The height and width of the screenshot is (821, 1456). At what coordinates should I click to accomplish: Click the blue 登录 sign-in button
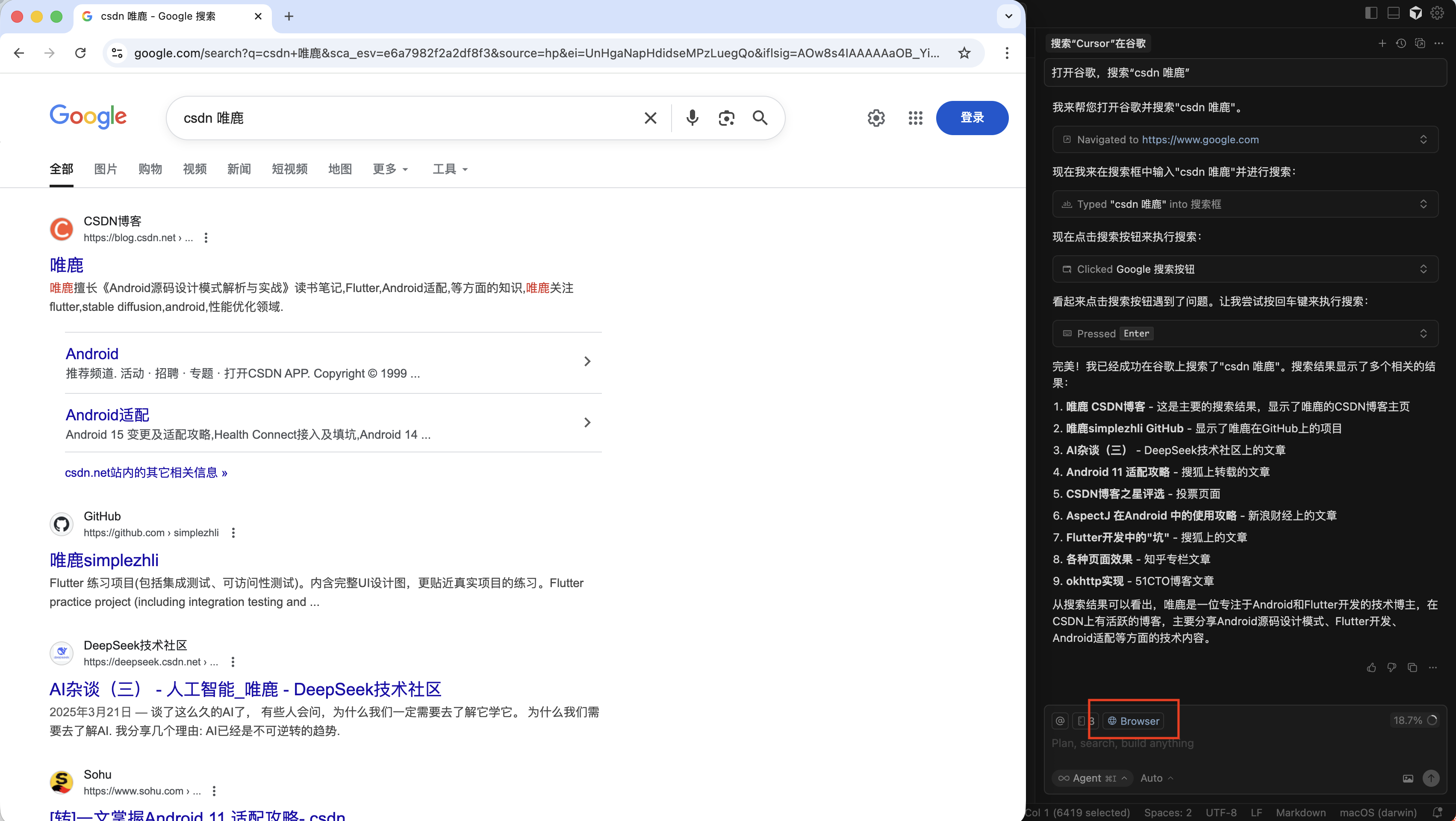972,118
